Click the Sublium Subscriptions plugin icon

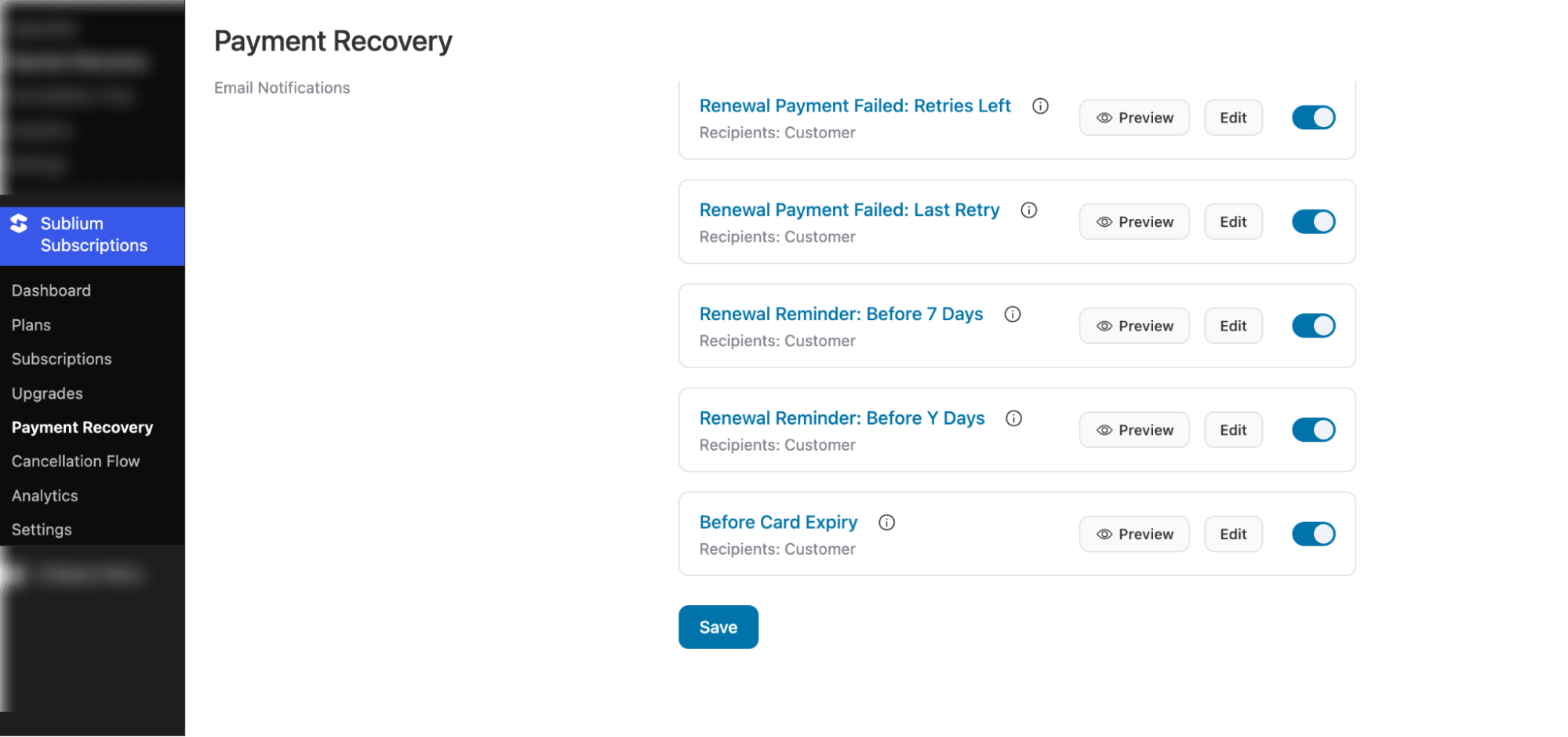click(x=19, y=224)
